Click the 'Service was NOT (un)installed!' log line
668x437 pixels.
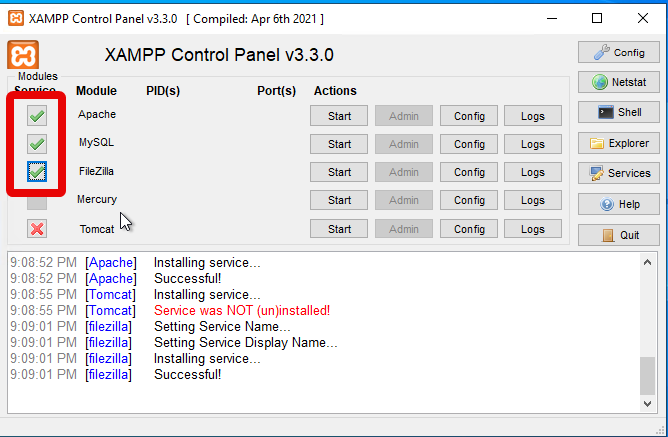[x=242, y=310]
